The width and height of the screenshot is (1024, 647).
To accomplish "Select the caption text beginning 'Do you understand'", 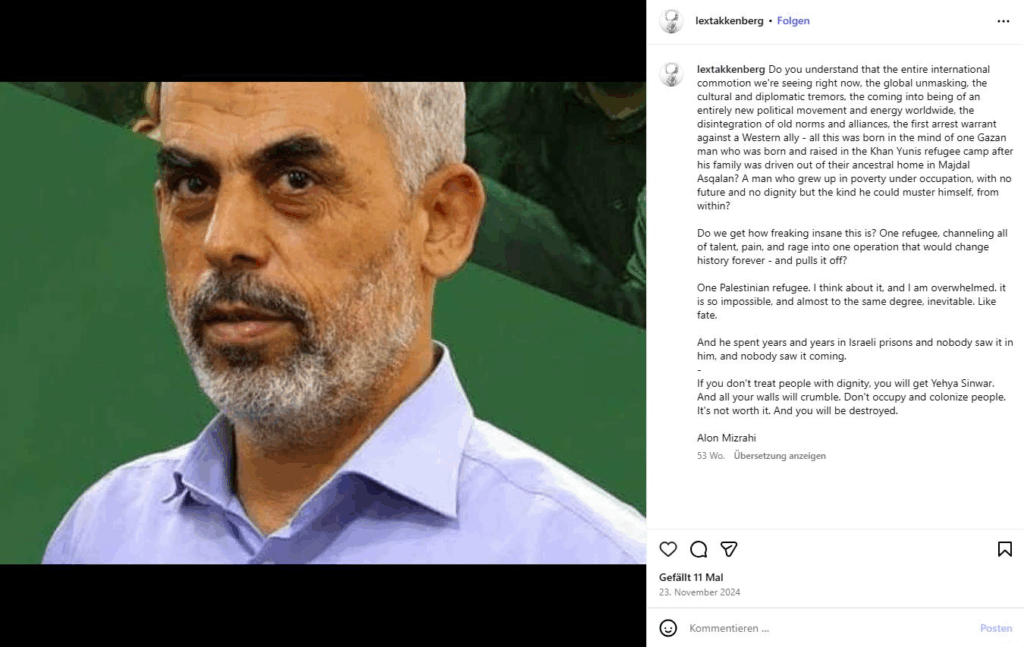I will 855,137.
